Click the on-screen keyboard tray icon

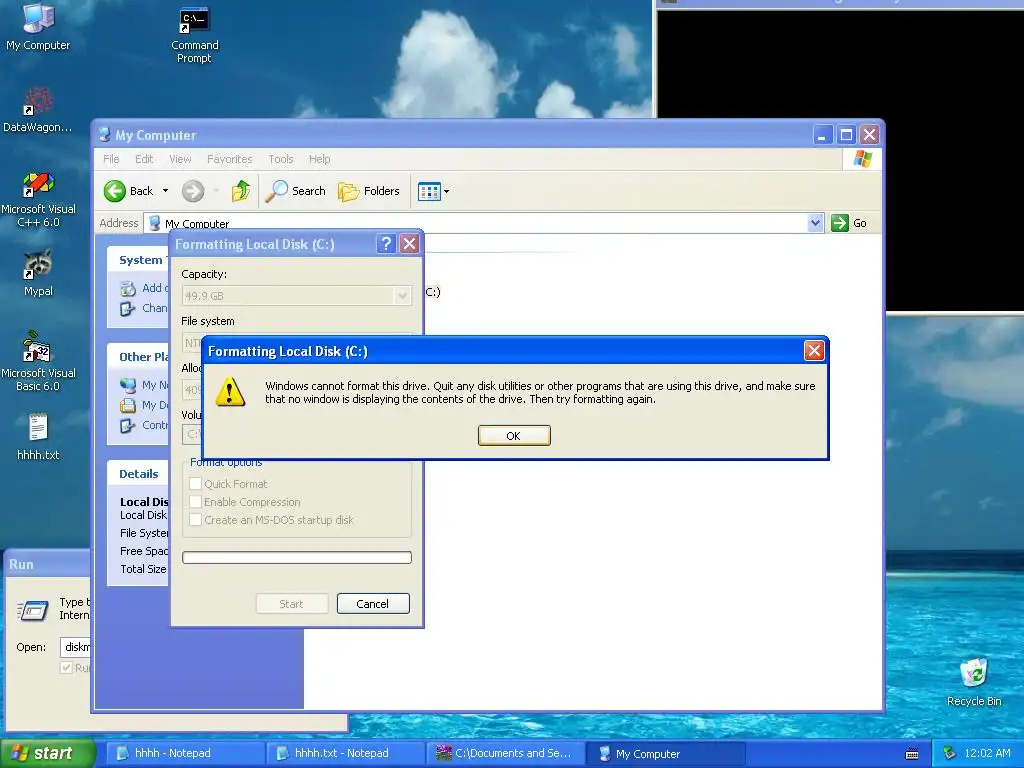(x=912, y=754)
